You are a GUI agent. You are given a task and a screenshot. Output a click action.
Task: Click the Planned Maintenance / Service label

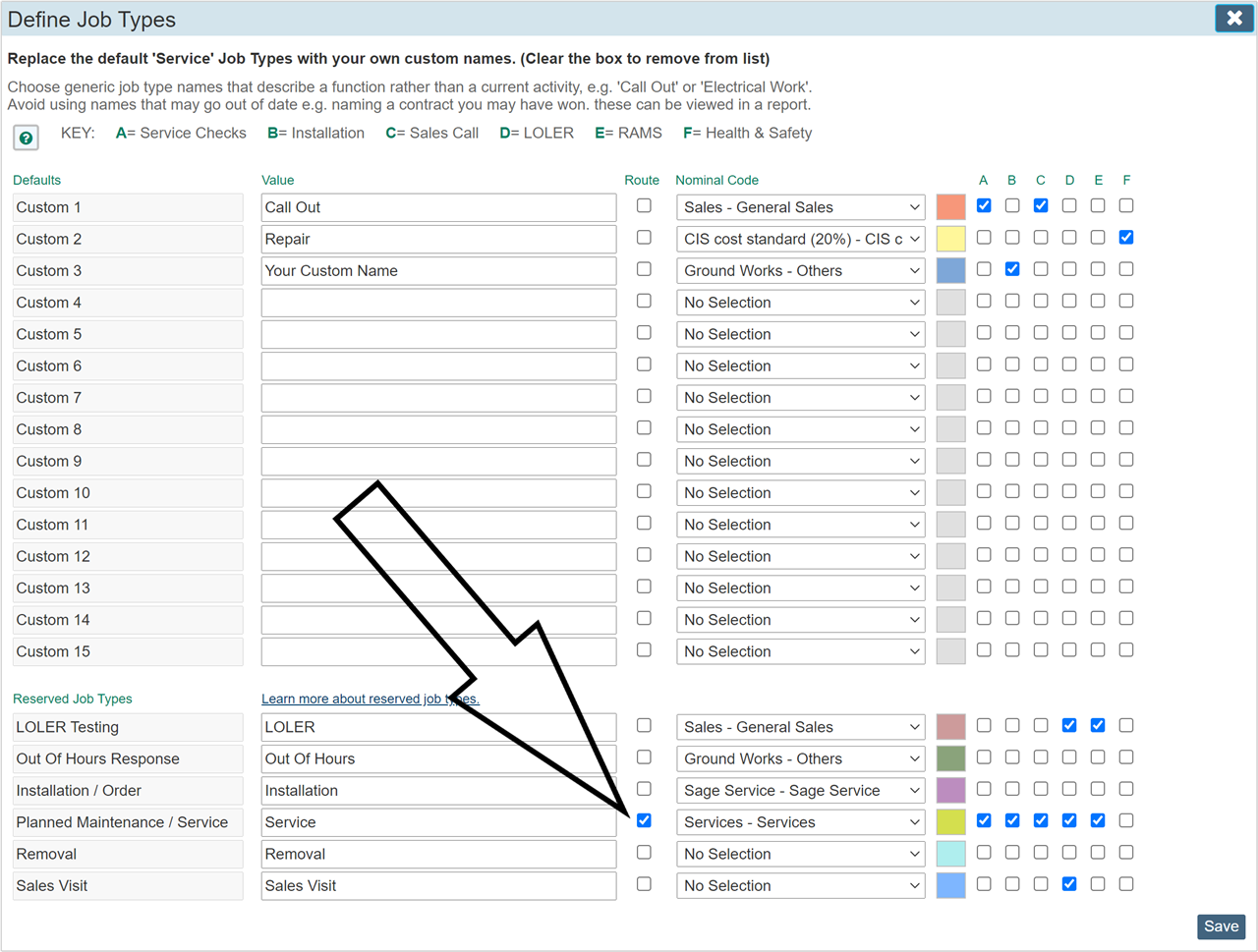[128, 822]
